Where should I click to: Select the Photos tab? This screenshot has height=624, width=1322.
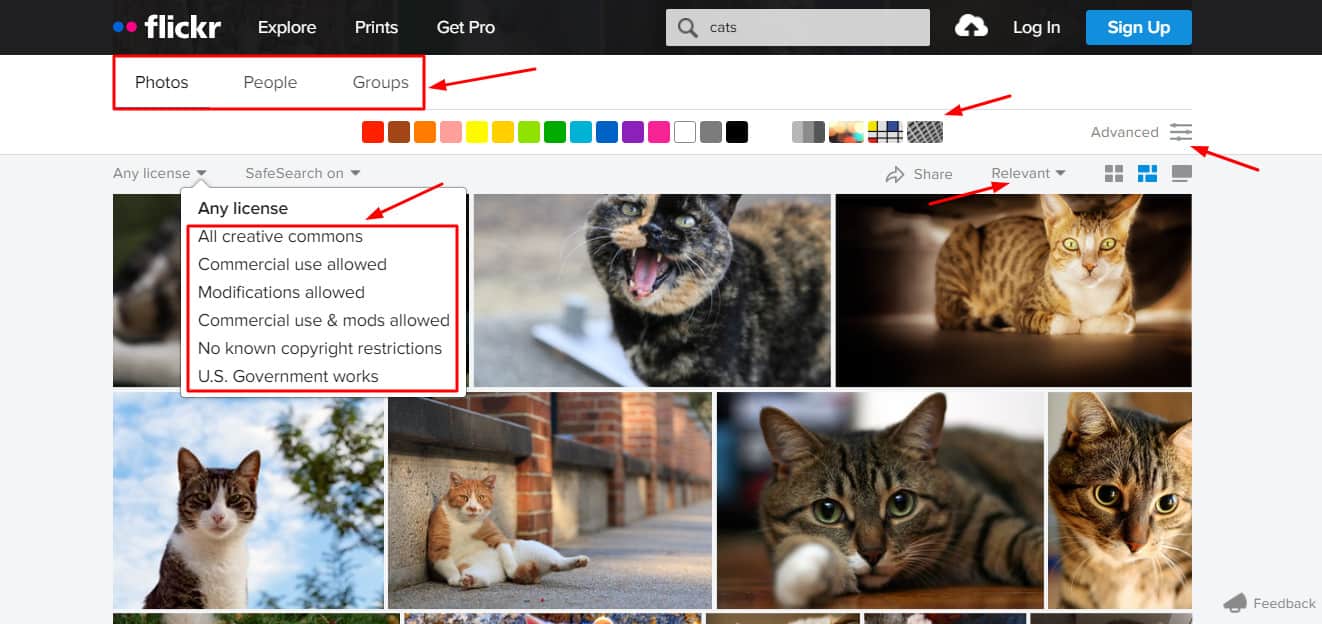pyautogui.click(x=162, y=82)
